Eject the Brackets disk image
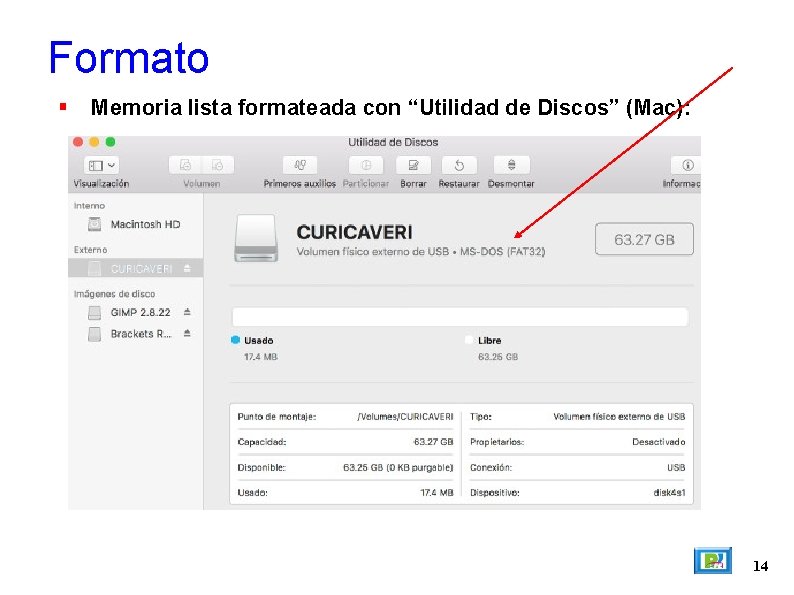 tap(187, 333)
